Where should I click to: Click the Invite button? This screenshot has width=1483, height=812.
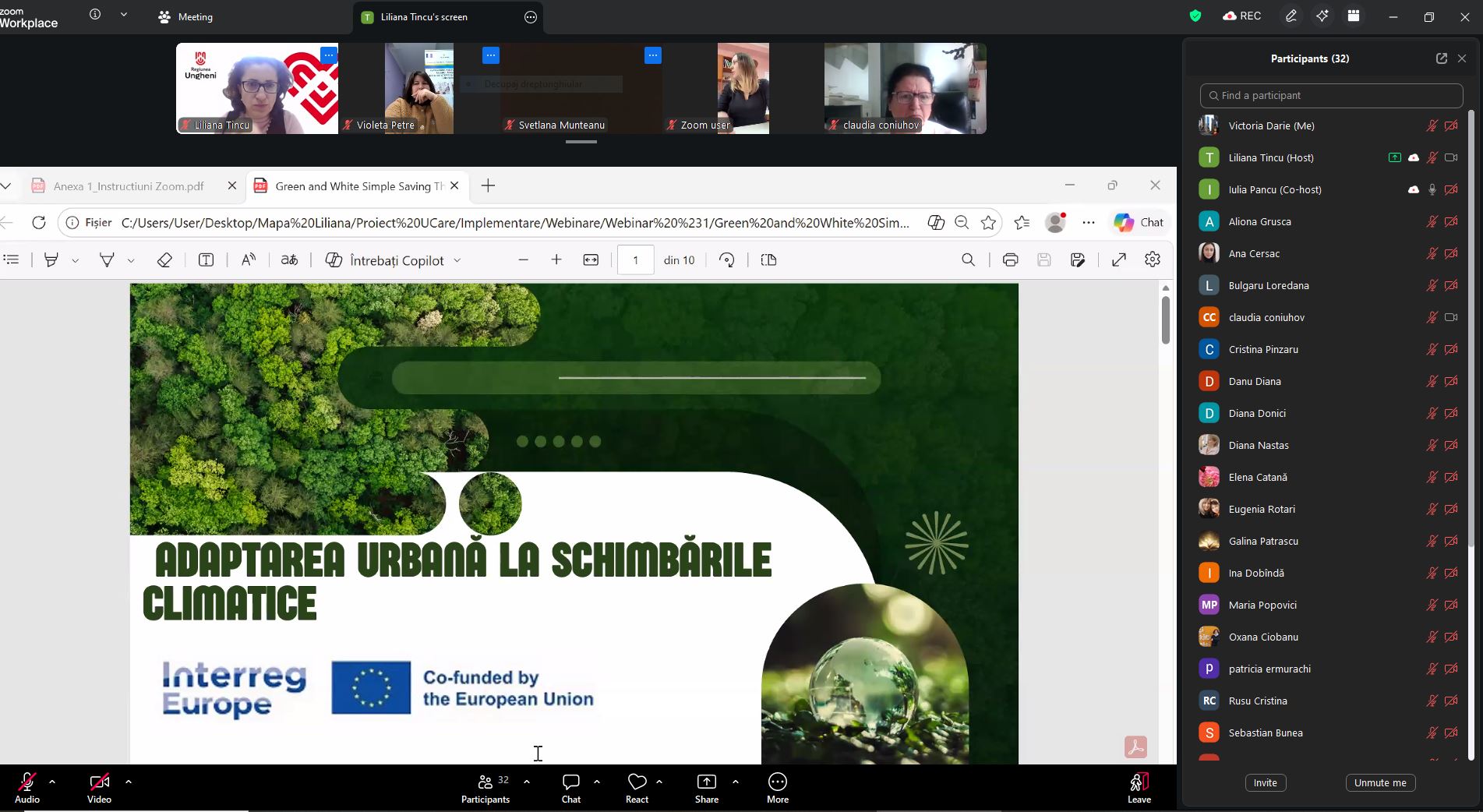1265,783
